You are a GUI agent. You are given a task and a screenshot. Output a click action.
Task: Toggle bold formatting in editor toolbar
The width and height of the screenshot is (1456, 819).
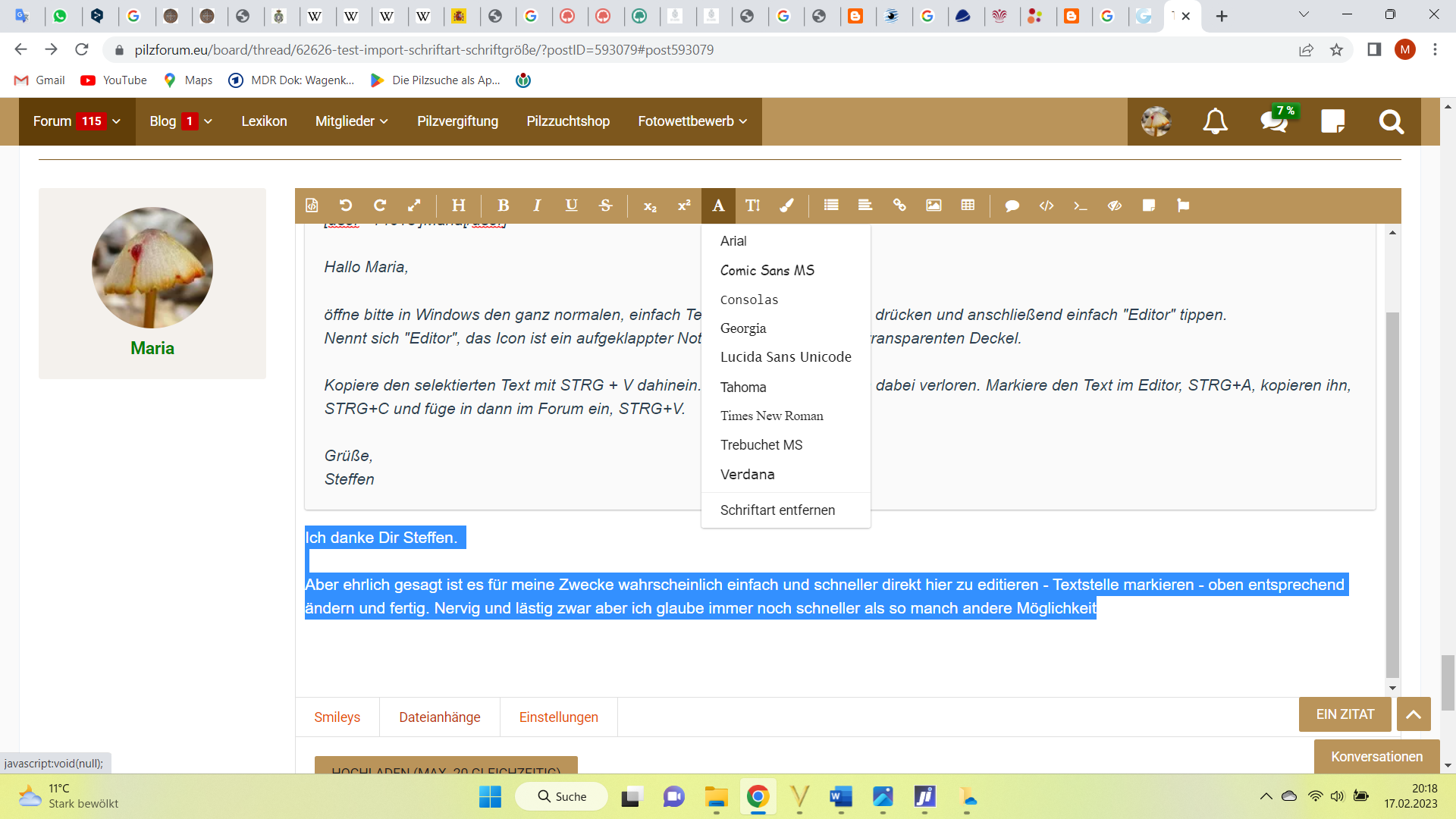[503, 206]
